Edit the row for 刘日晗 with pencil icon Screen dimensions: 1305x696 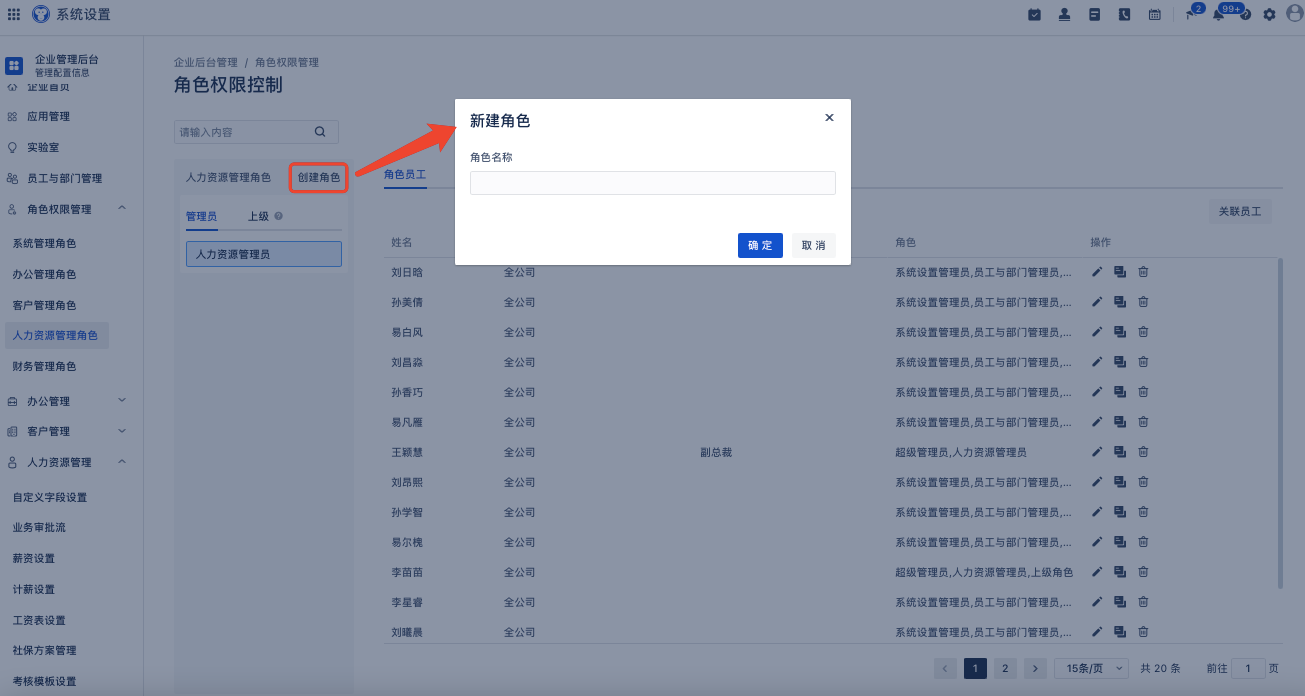1097,272
